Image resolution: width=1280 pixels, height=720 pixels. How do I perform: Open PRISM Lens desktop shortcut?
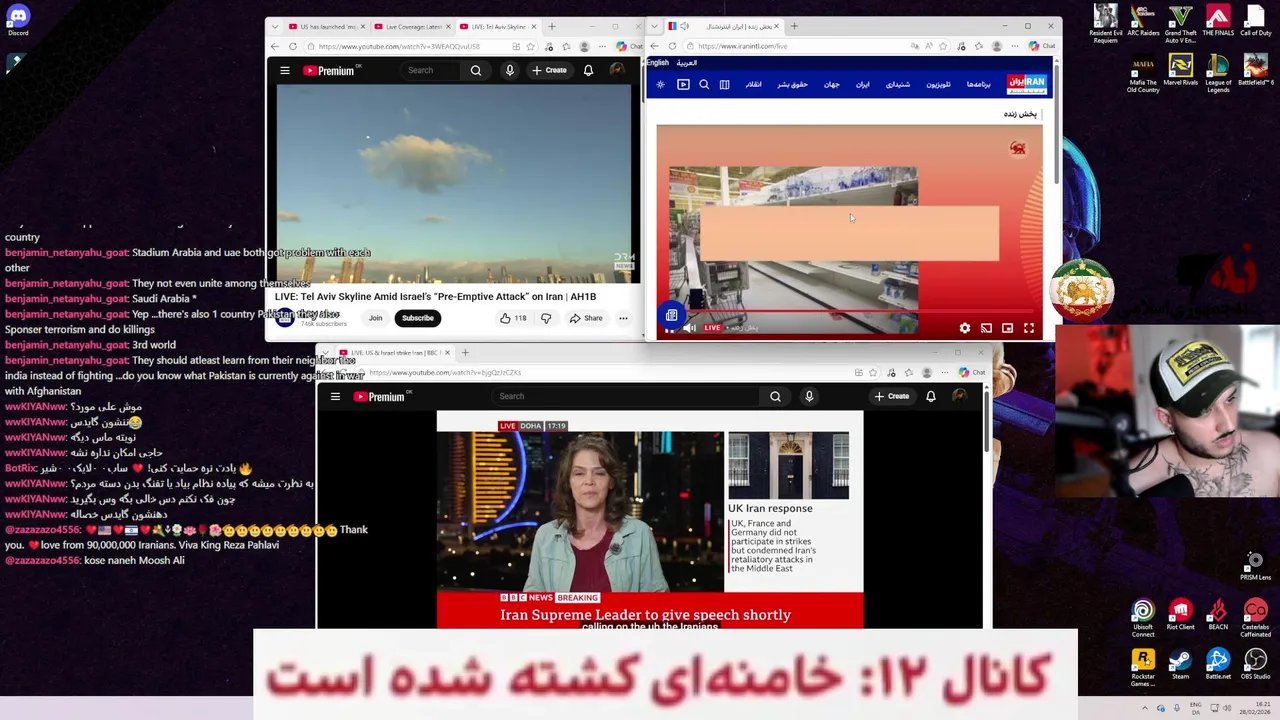(x=1255, y=565)
